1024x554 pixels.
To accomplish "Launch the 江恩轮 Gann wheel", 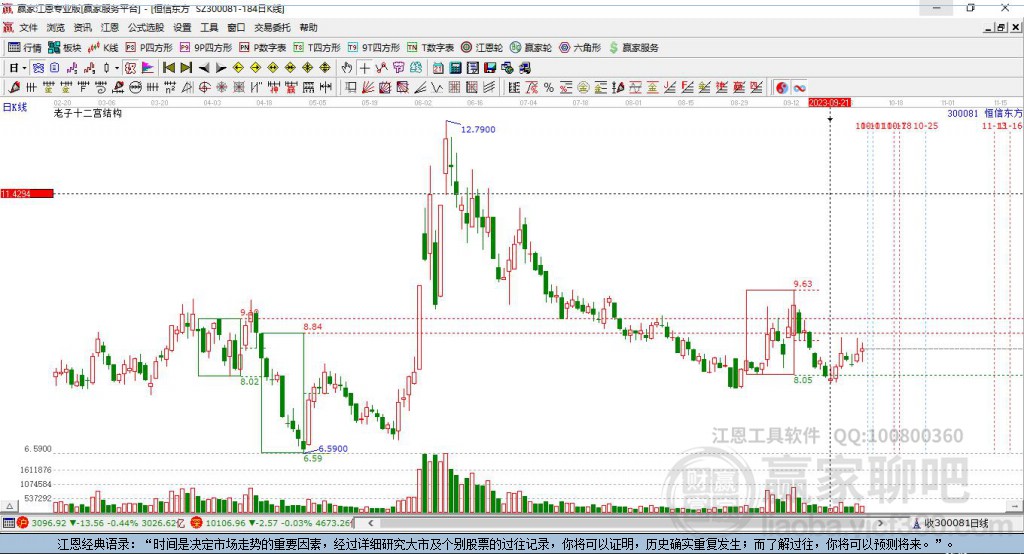I will 482,48.
